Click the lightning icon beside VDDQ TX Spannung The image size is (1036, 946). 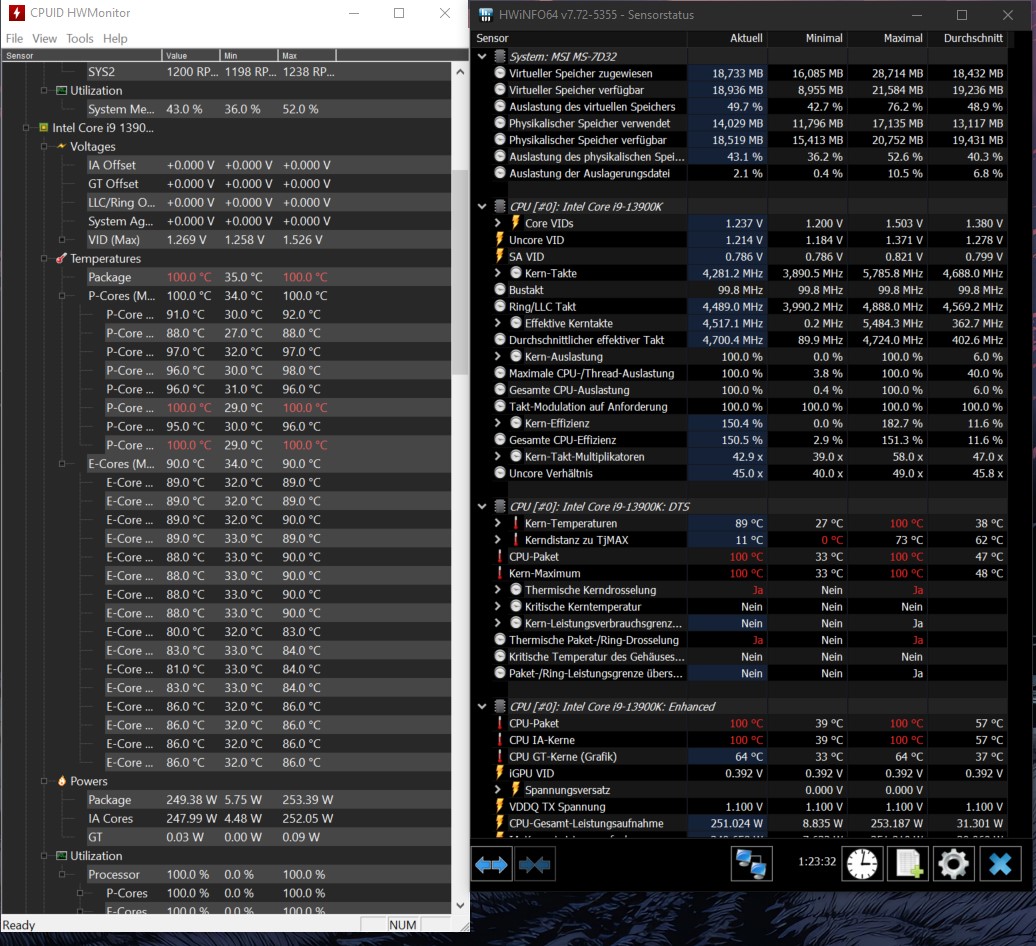click(500, 806)
